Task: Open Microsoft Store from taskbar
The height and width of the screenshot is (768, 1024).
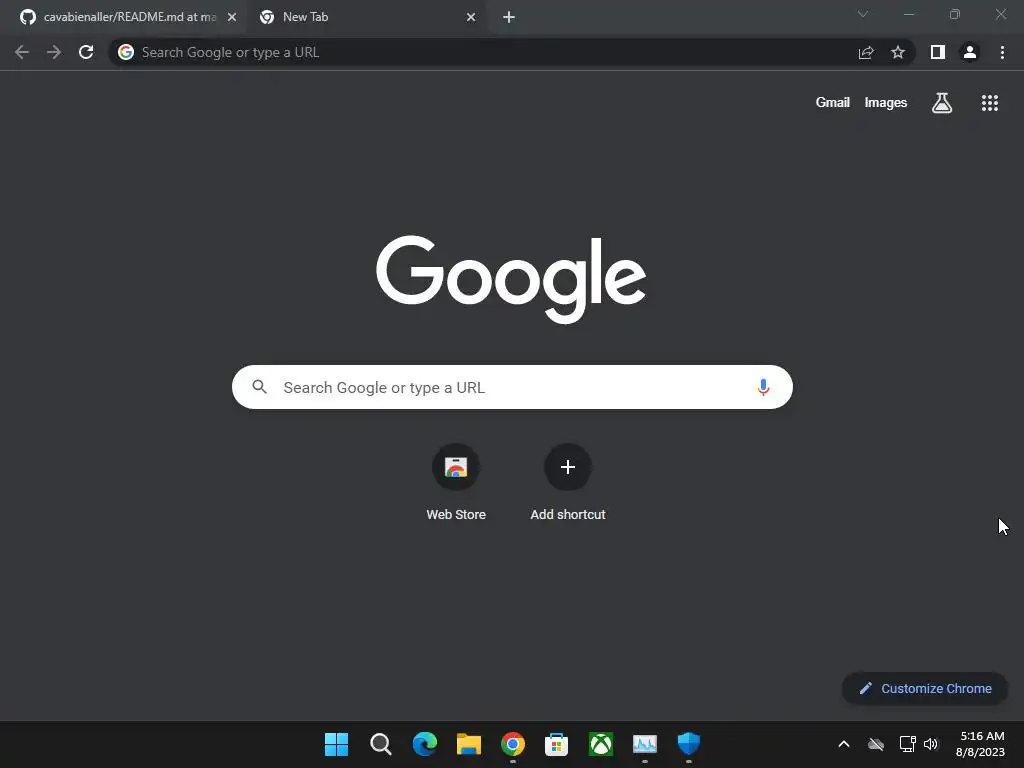Action: [x=556, y=744]
